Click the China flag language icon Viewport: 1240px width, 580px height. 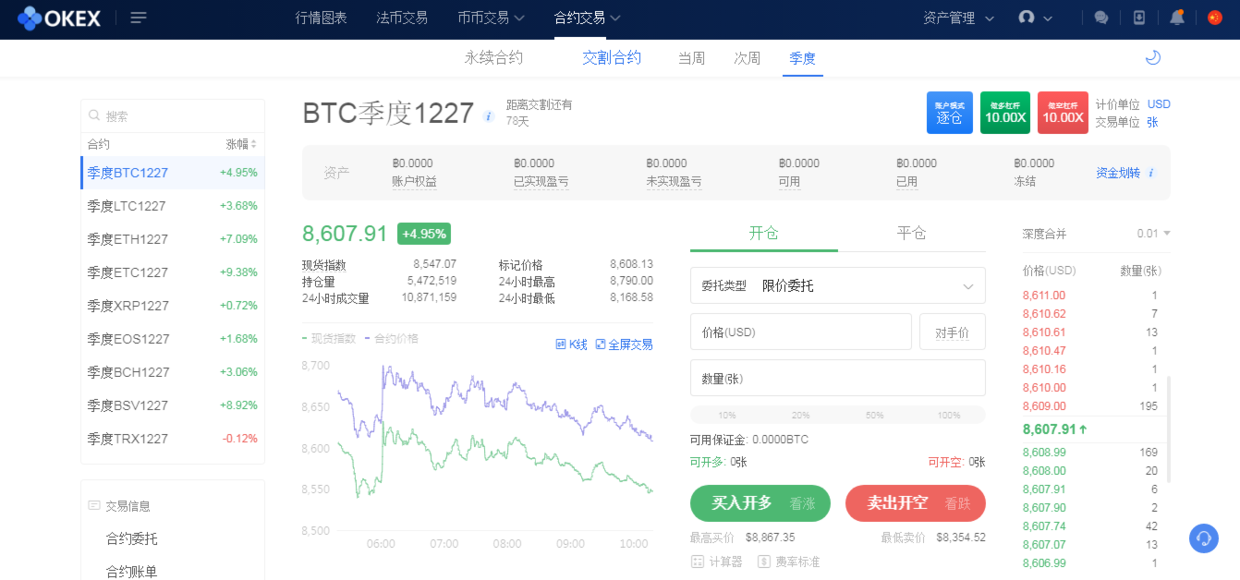pyautogui.click(x=1215, y=18)
